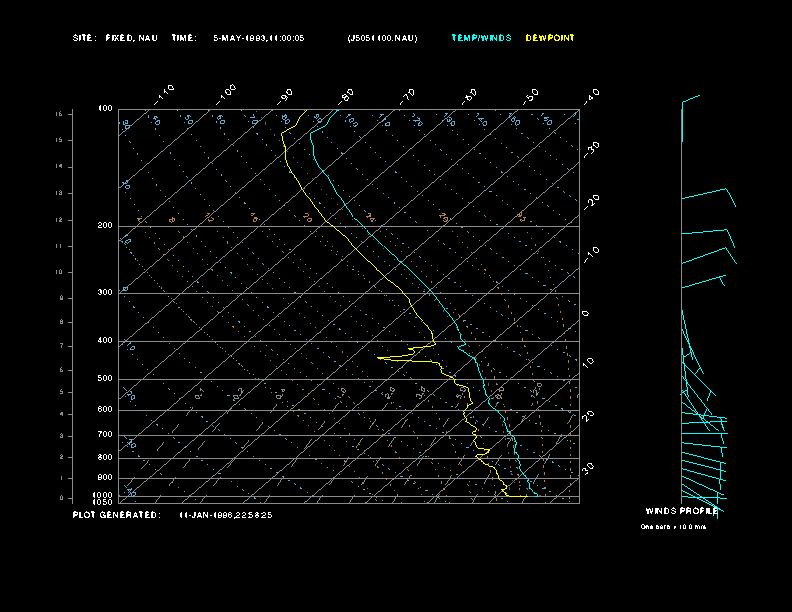Select the 700 pressure level label
792x612 pixels.
[104, 435]
